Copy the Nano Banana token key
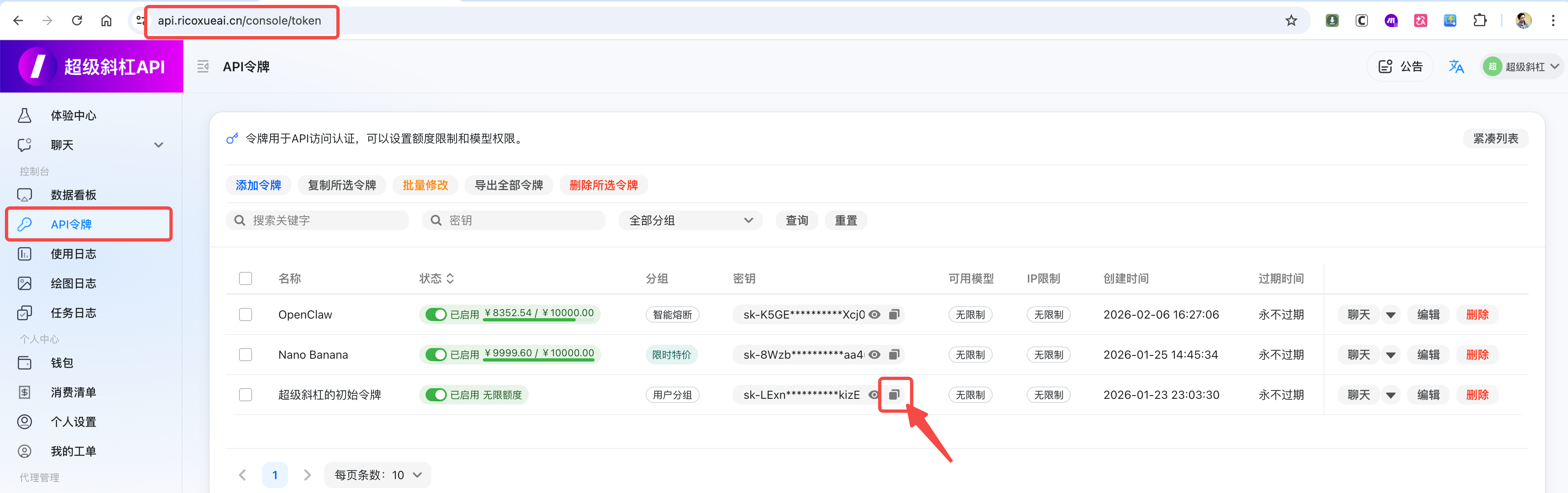 (894, 355)
